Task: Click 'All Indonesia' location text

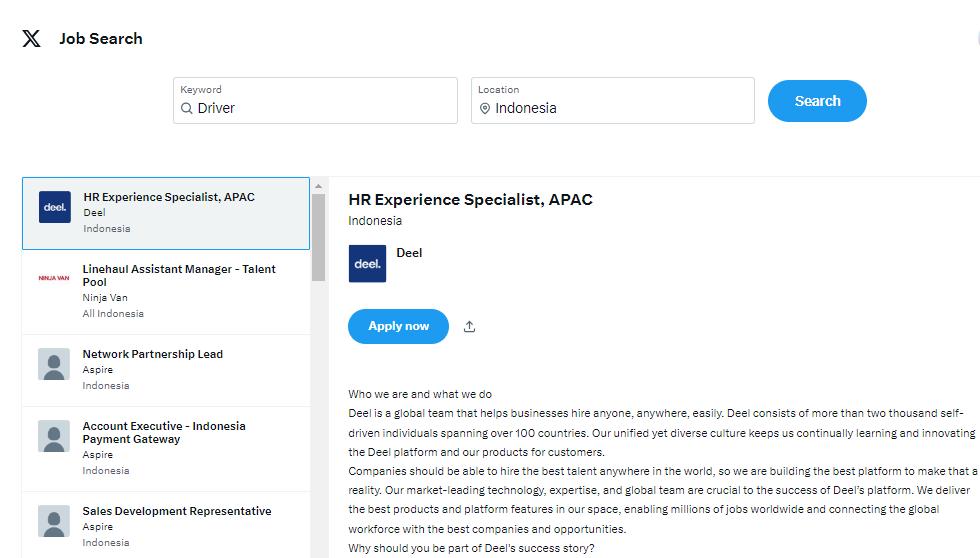Action: (113, 314)
